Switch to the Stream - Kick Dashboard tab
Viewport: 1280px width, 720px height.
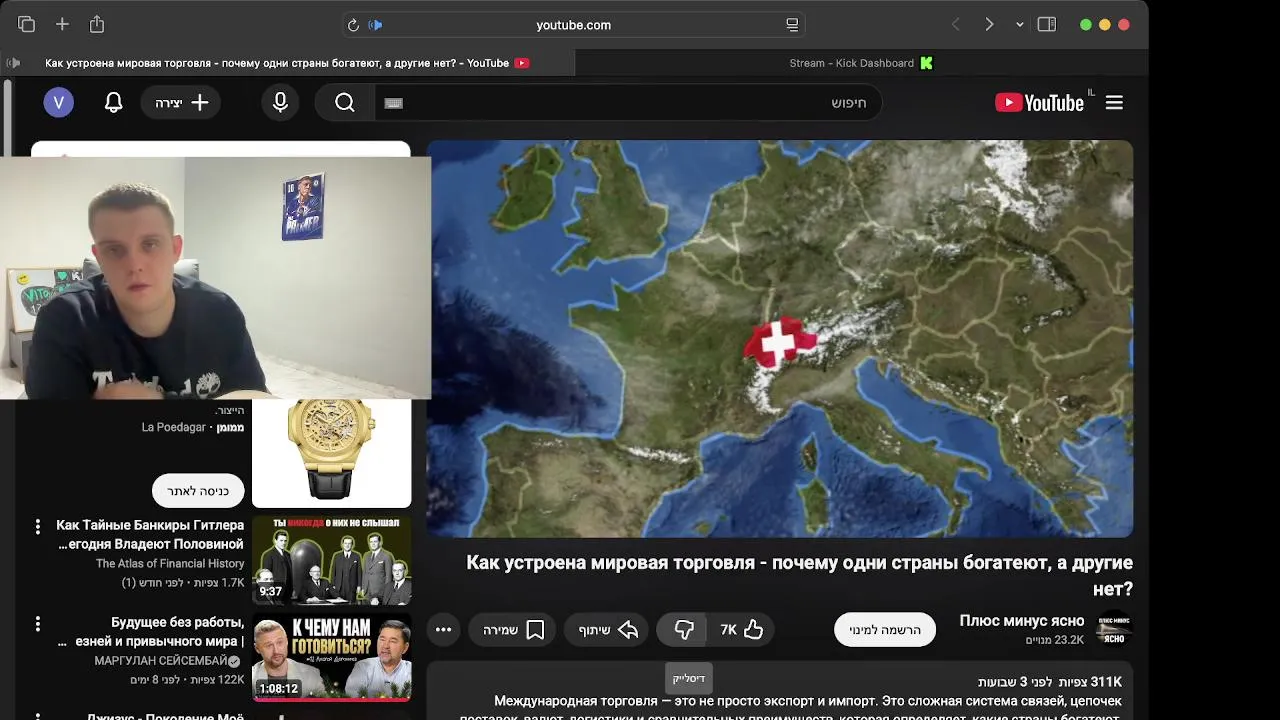point(862,63)
